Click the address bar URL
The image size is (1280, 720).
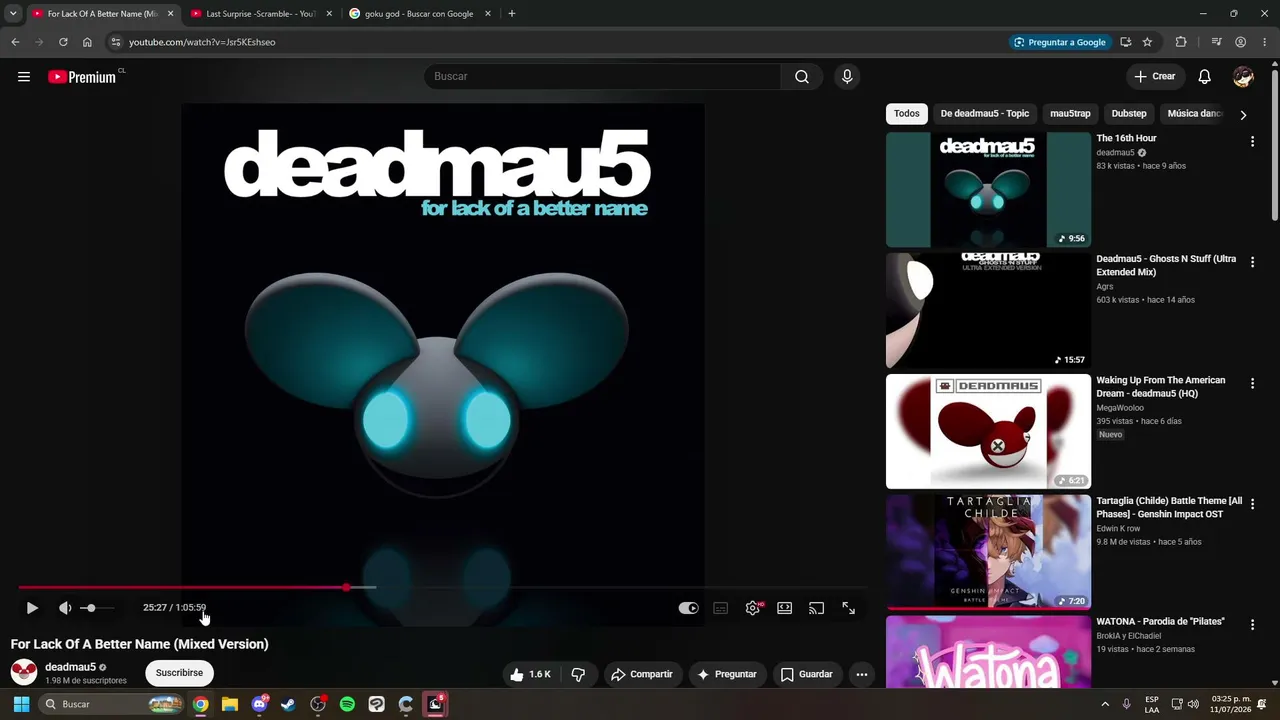pyautogui.click(x=202, y=42)
